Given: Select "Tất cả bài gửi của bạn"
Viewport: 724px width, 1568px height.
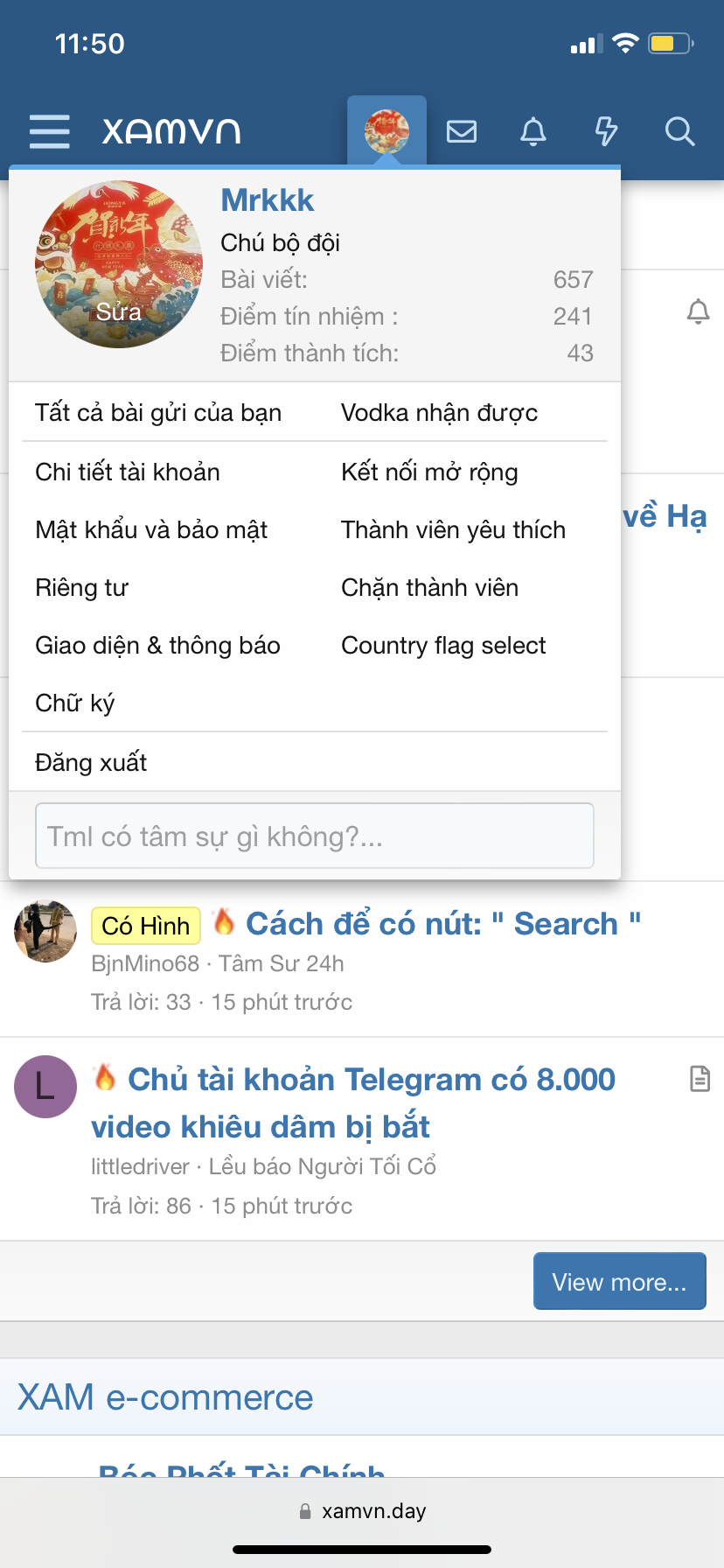Looking at the screenshot, I should click(x=158, y=412).
